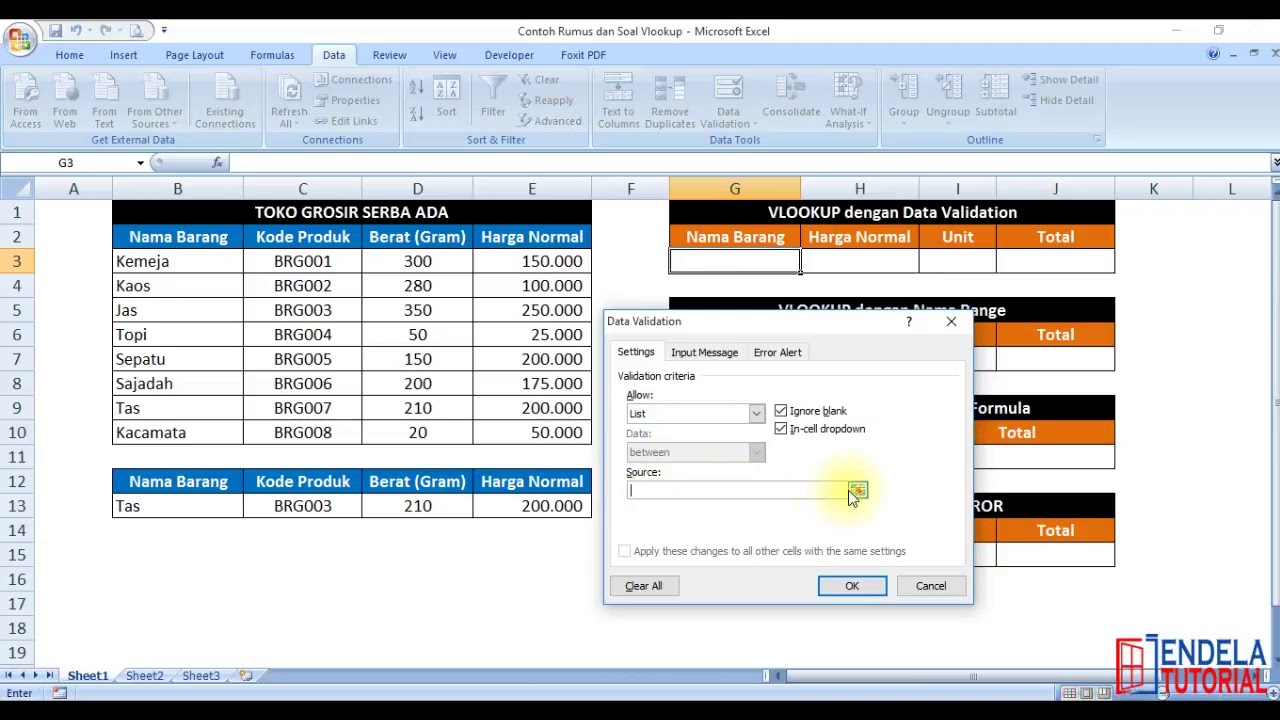Viewport: 1280px width, 720px height.
Task: Switch to the Insert ribbon tab
Action: coord(124,55)
